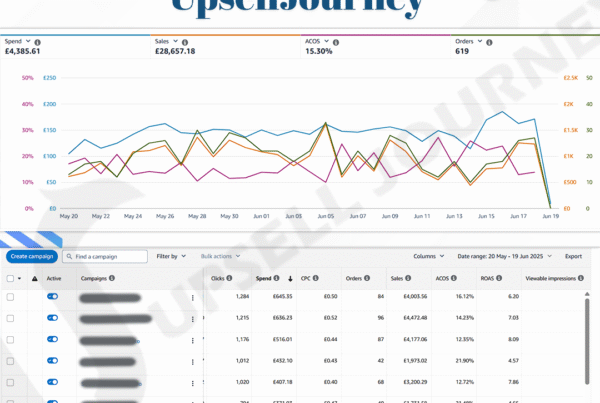Toggle Active switch for campaign with 1,215 clicks
The image size is (600, 403).
coord(52,318)
